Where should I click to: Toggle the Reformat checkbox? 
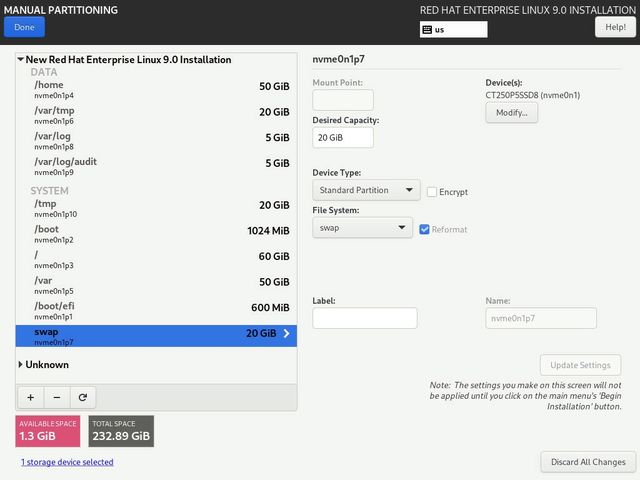pos(424,229)
